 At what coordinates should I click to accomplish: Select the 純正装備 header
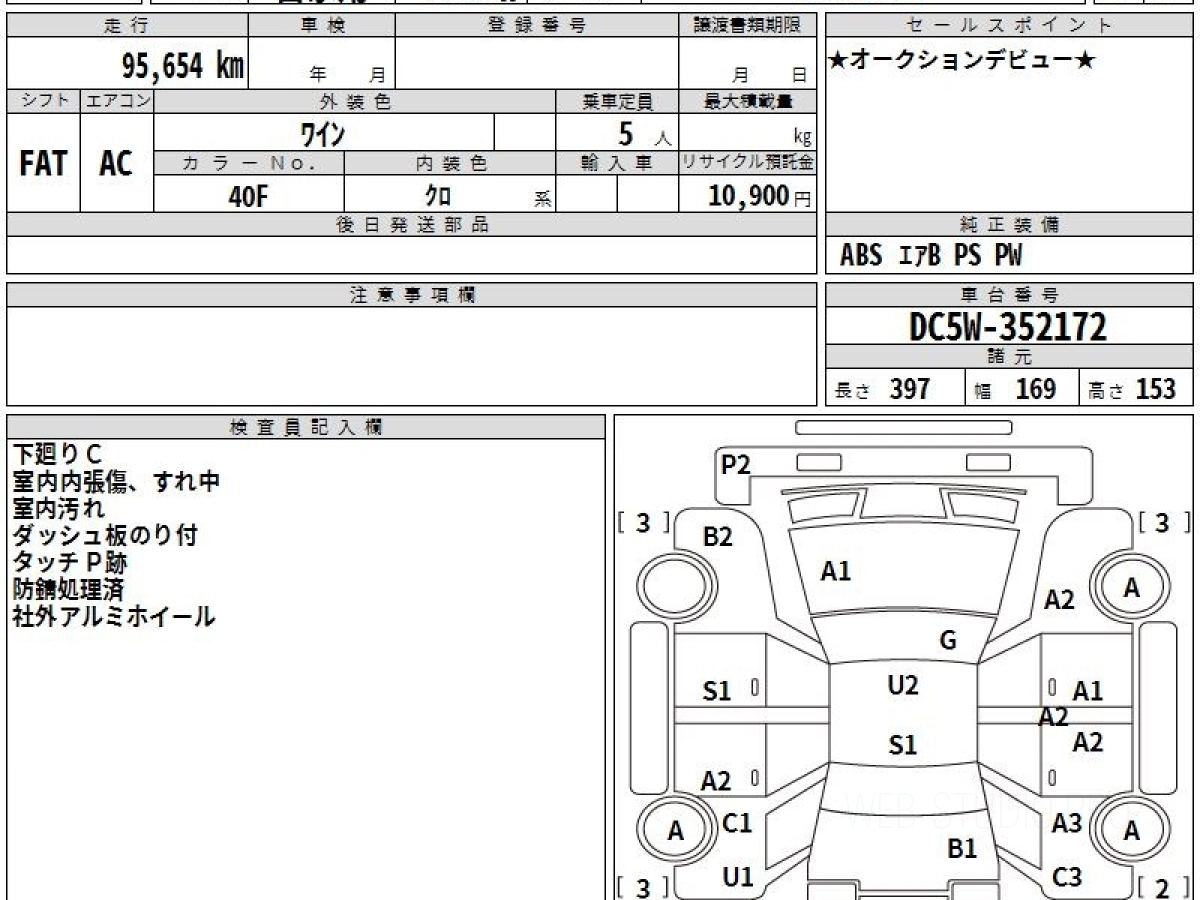pyautogui.click(x=1009, y=225)
